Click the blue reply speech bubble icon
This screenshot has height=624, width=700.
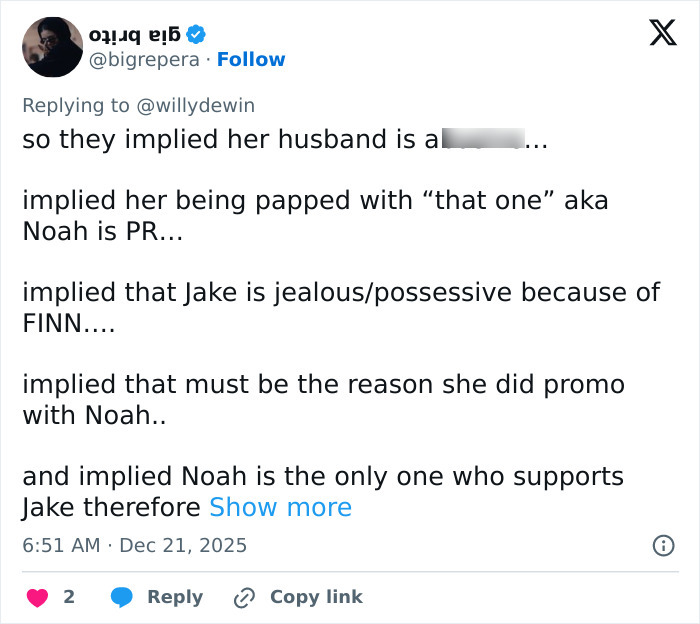pyautogui.click(x=123, y=597)
